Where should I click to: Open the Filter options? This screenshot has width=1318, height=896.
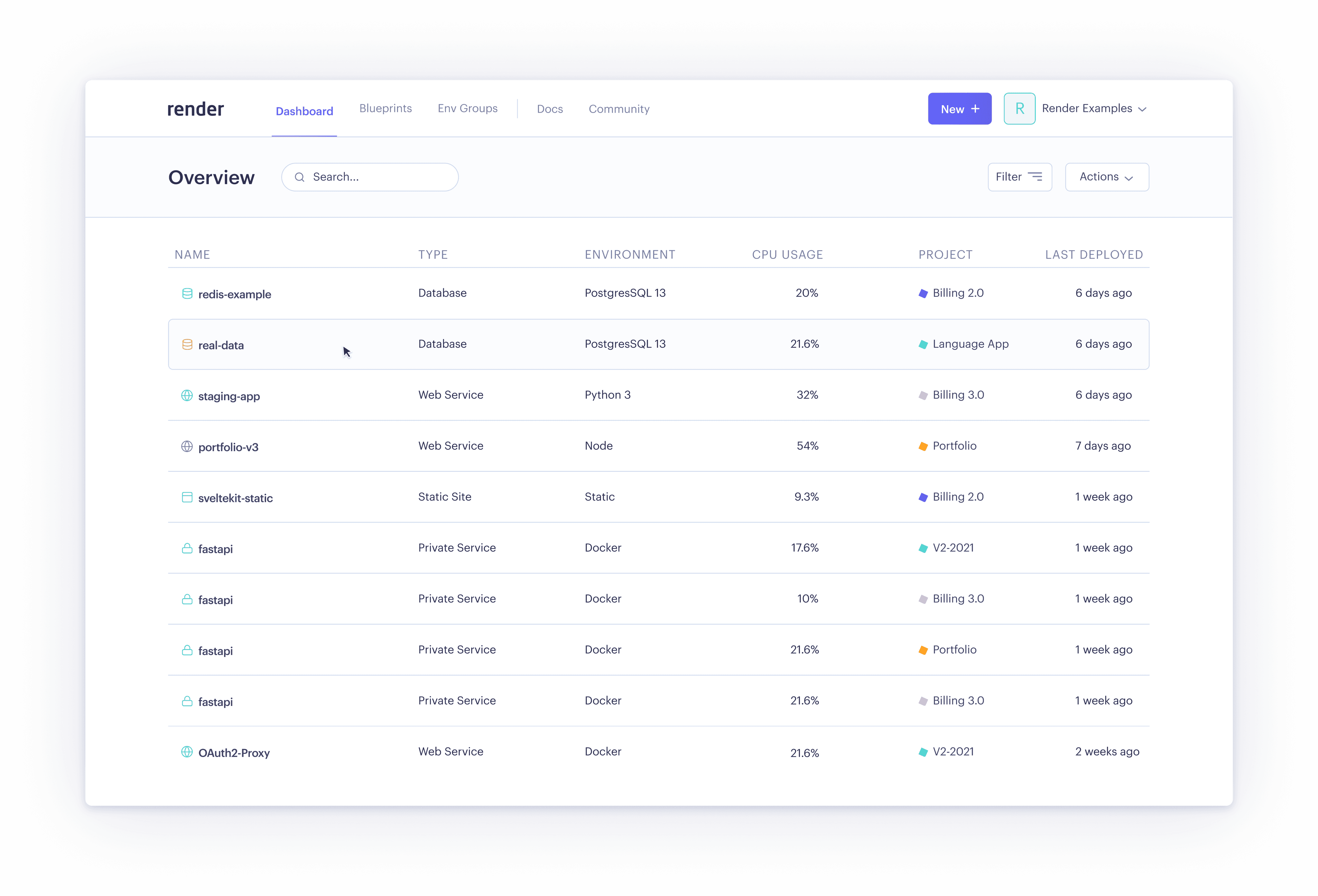pyautogui.click(x=1019, y=178)
